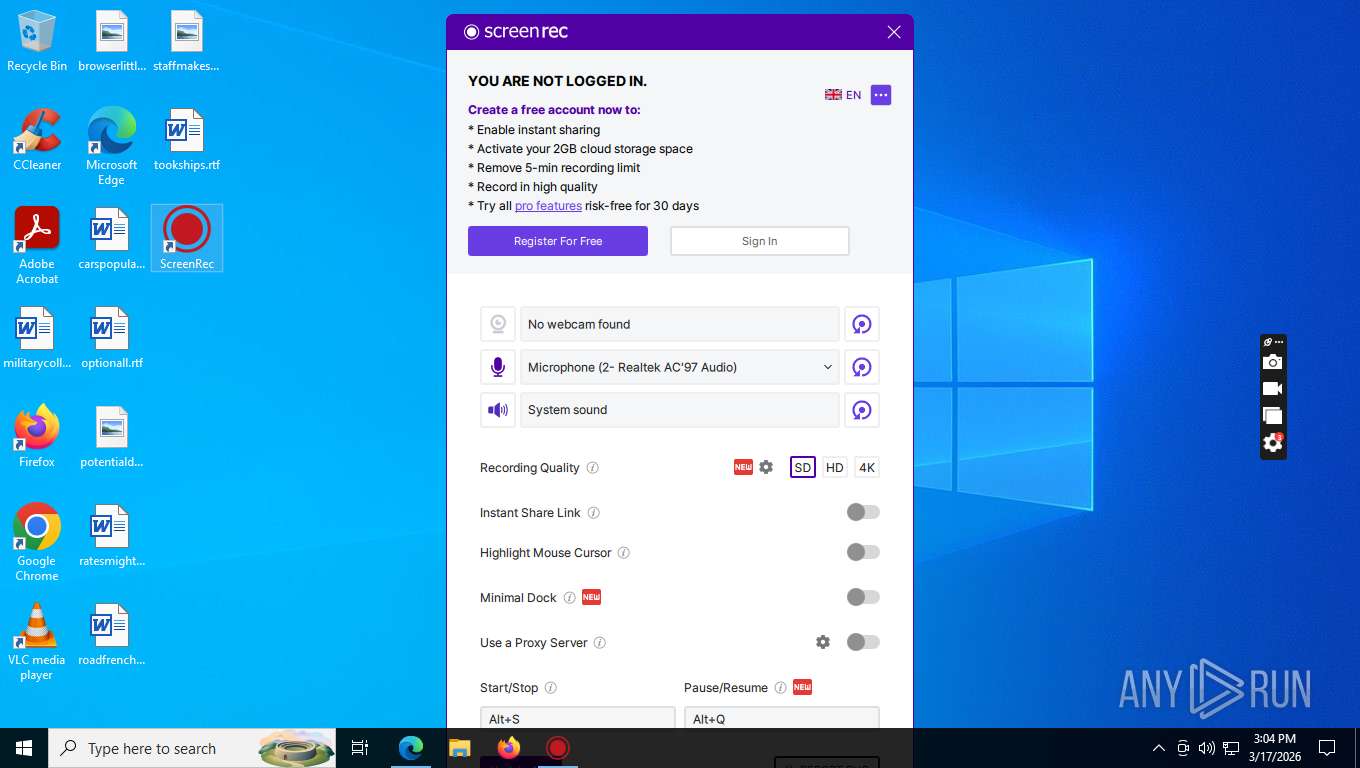Click the webcam icon beside No webcam found
Viewport: 1360px width, 768px height.
pos(498,324)
